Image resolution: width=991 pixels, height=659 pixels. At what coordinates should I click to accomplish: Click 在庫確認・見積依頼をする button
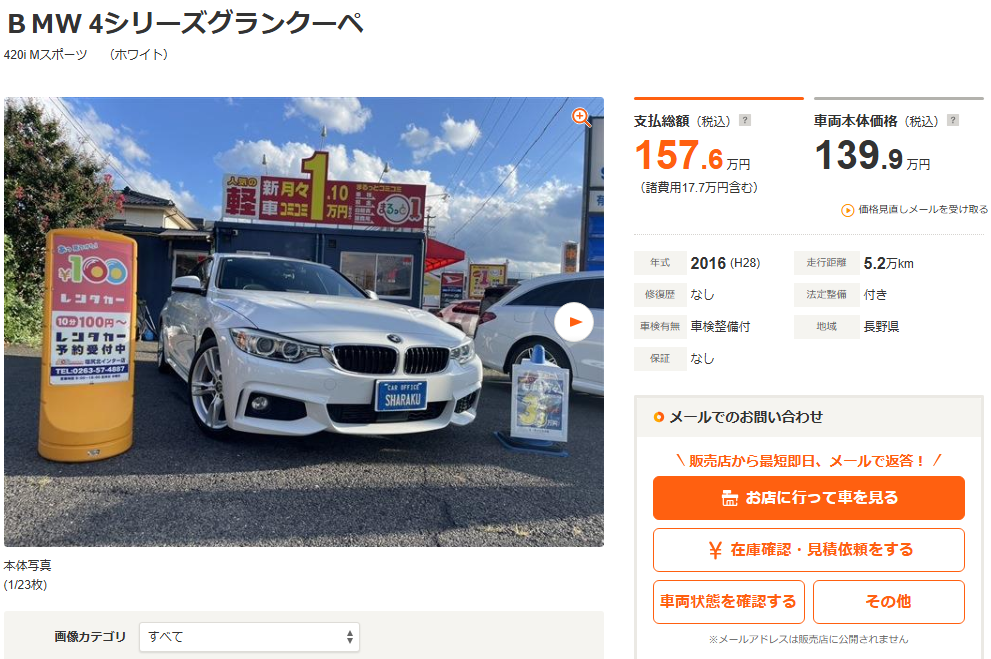pyautogui.click(x=808, y=550)
